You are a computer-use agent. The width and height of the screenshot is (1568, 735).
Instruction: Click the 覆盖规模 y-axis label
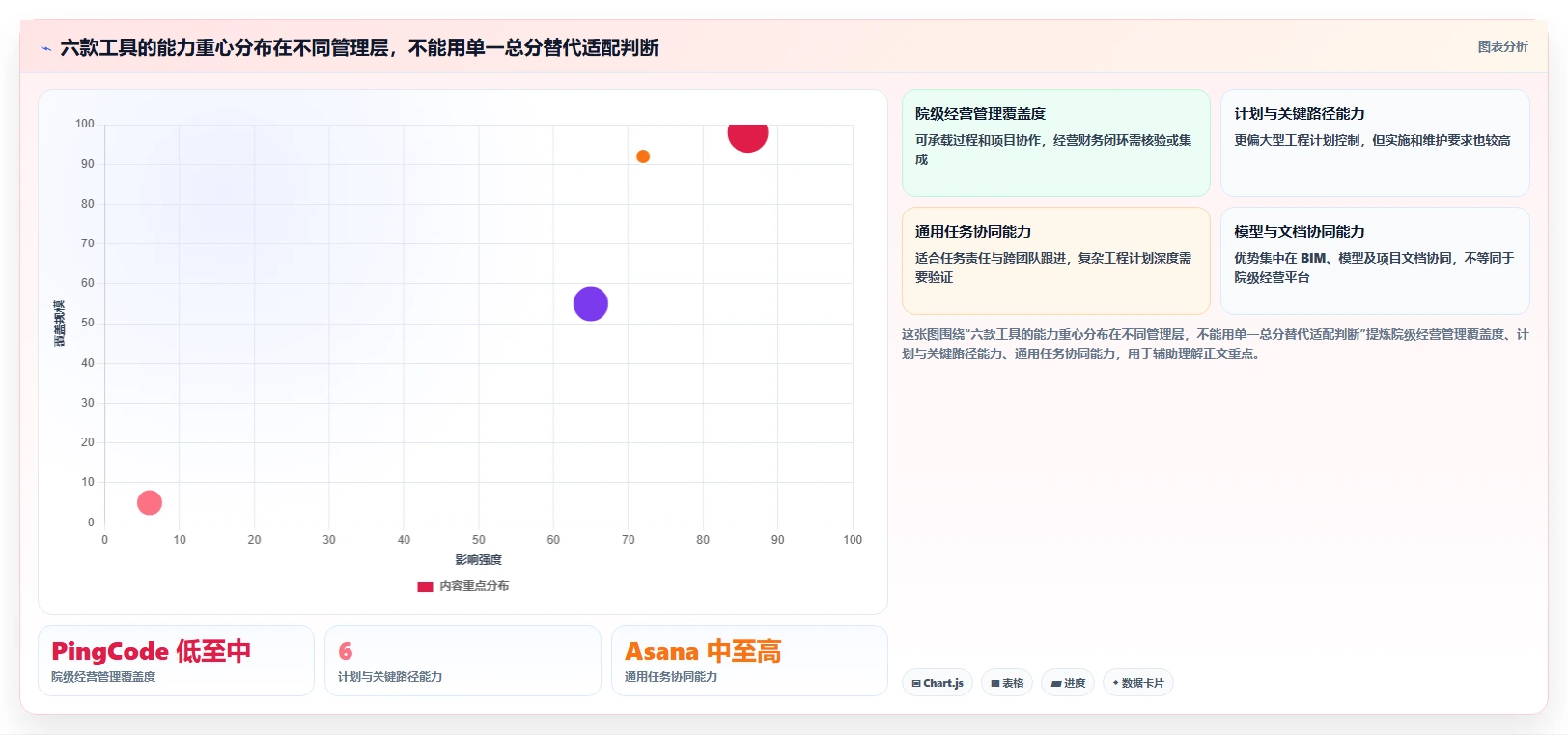(60, 324)
